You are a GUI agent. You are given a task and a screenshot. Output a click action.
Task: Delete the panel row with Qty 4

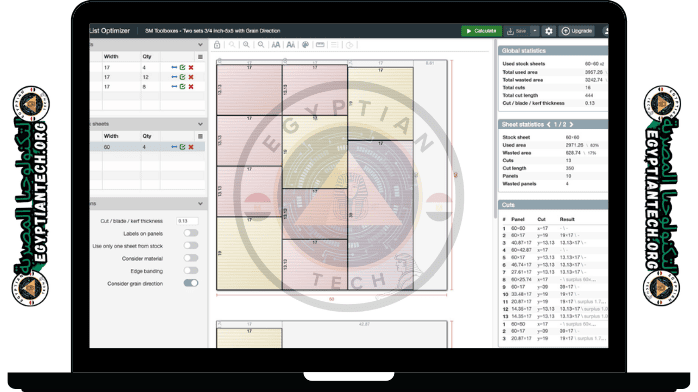(x=191, y=68)
